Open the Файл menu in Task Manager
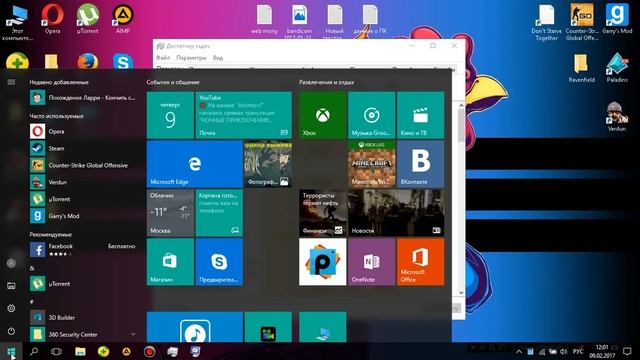 click(163, 58)
